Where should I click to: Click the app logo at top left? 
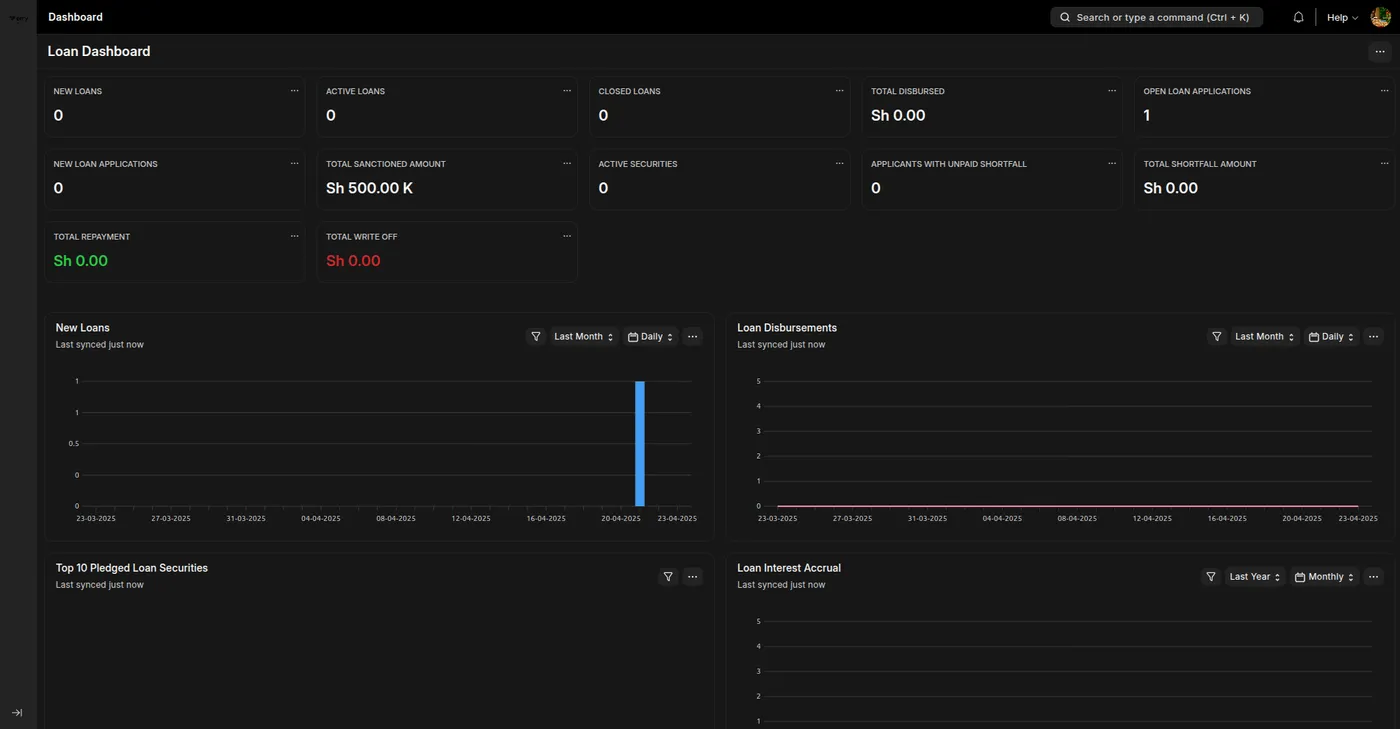click(17, 18)
